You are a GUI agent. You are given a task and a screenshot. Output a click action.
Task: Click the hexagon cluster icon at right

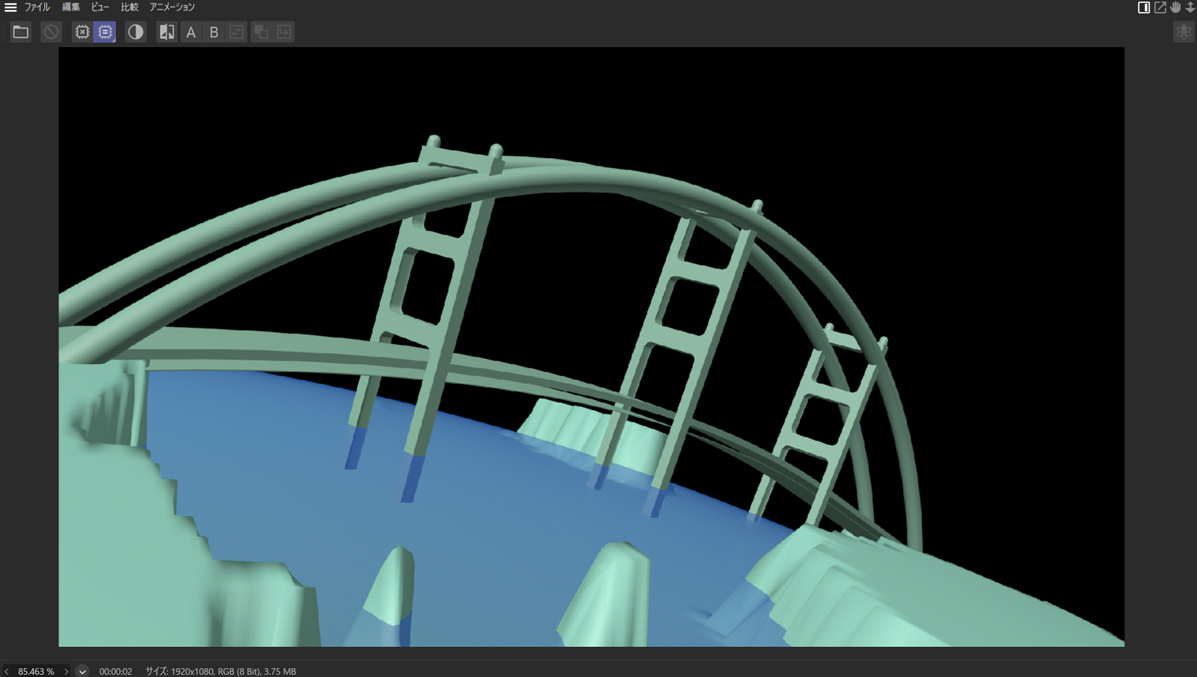pos(1183,32)
